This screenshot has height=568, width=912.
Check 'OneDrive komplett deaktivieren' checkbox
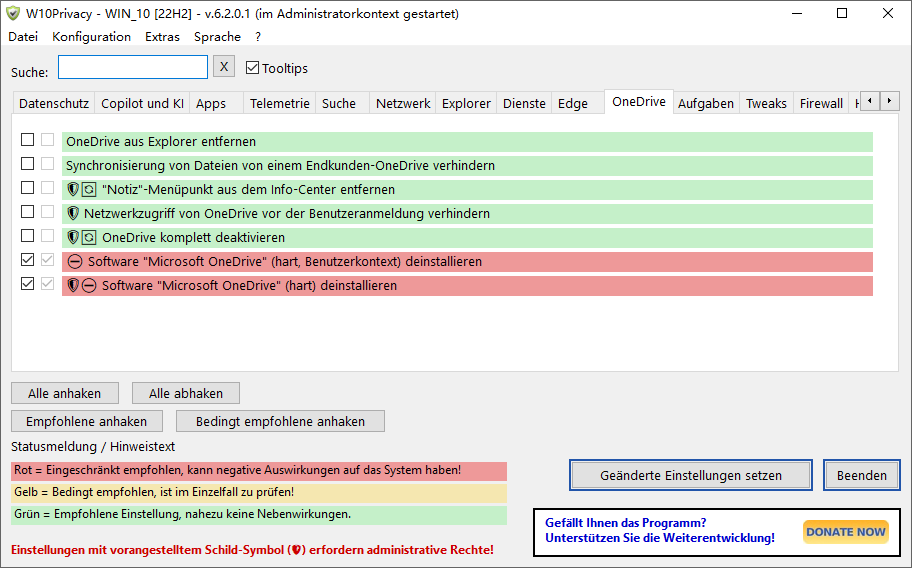(x=27, y=235)
